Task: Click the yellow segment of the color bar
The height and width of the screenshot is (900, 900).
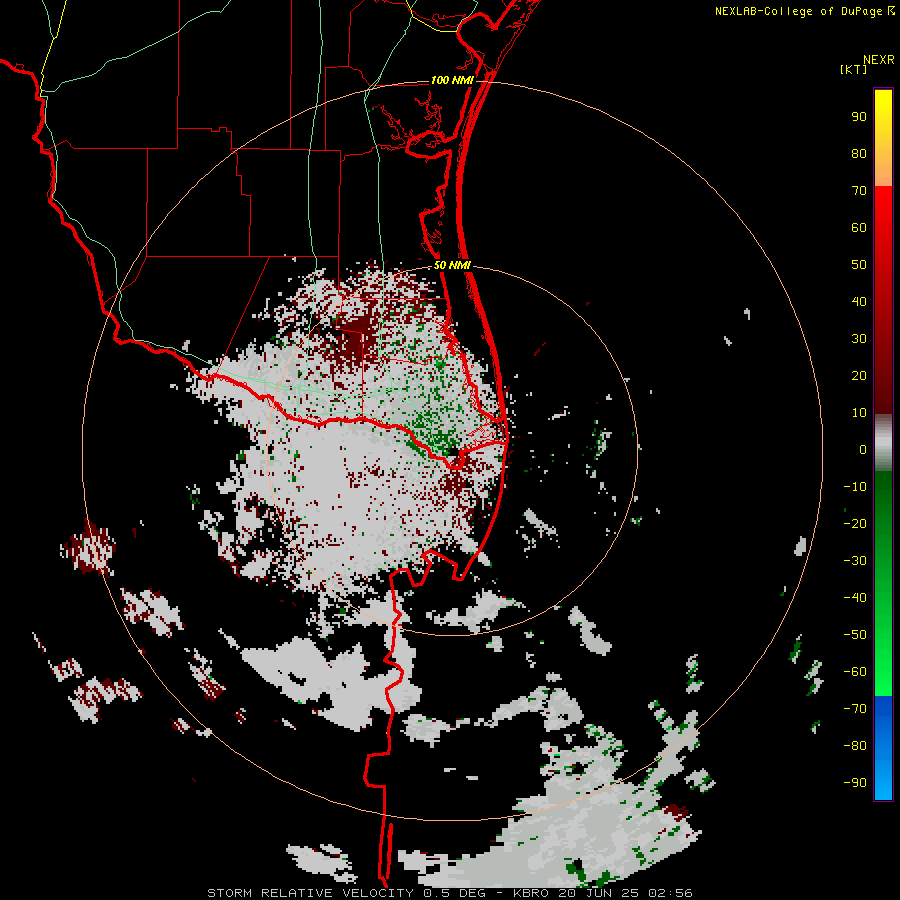Action: coord(883,138)
